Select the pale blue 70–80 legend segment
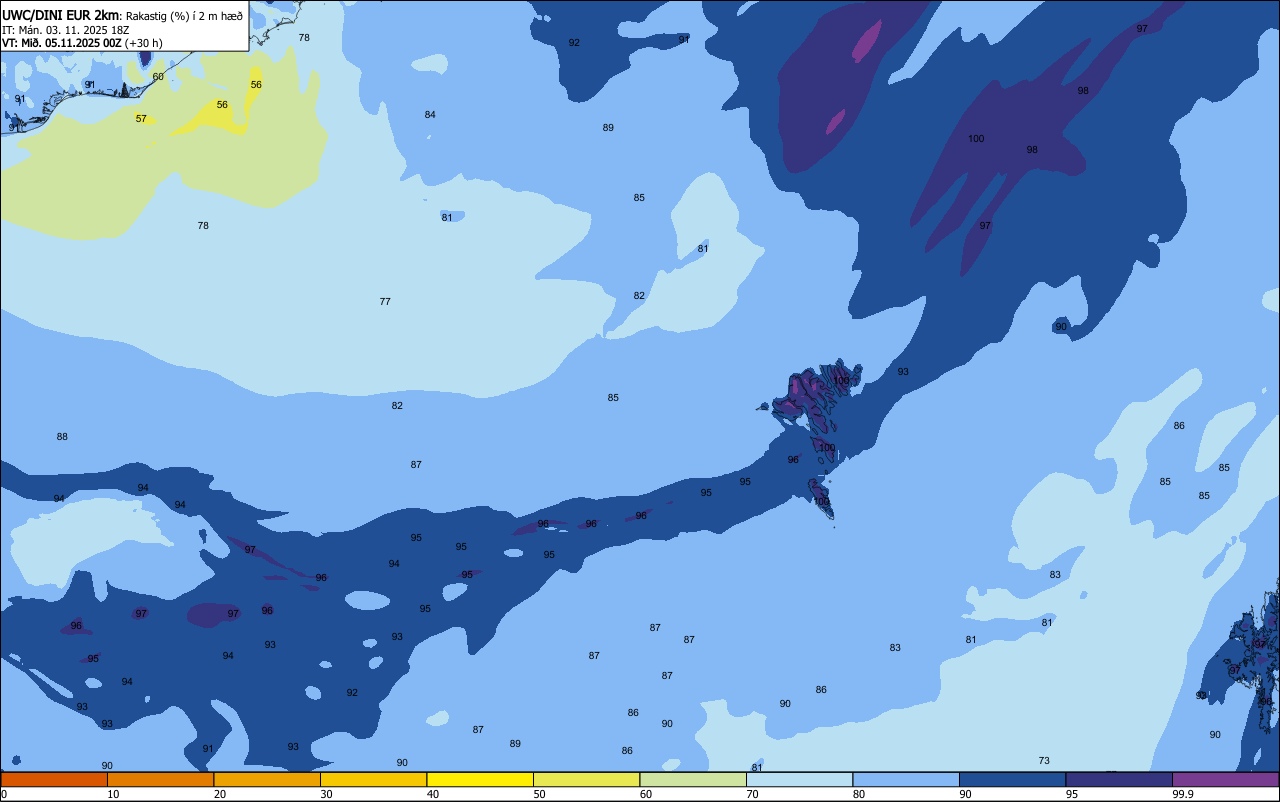The height and width of the screenshot is (802, 1280). [799, 779]
